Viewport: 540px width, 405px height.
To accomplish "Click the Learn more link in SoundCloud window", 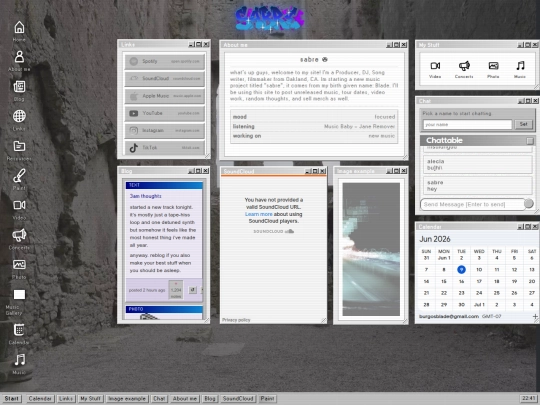I will point(258,214).
